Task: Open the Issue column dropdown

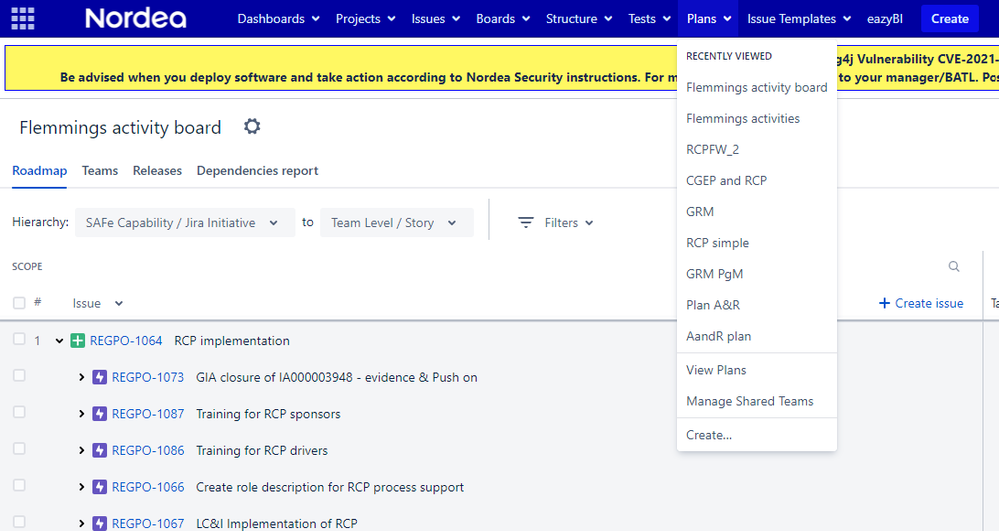Action: pyautogui.click(x=97, y=303)
